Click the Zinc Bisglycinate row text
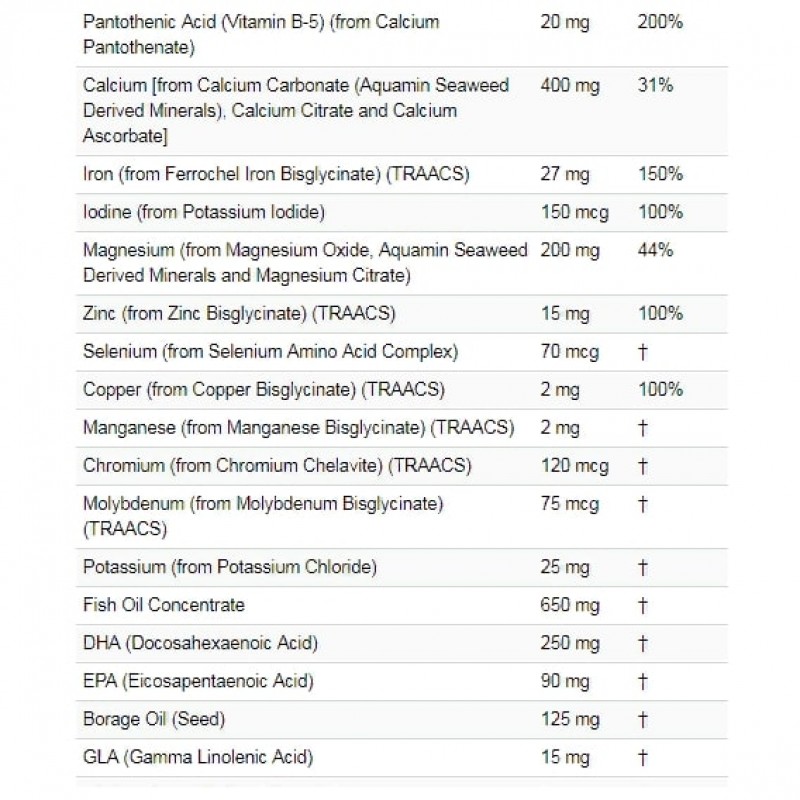The height and width of the screenshot is (800, 800). point(239,313)
